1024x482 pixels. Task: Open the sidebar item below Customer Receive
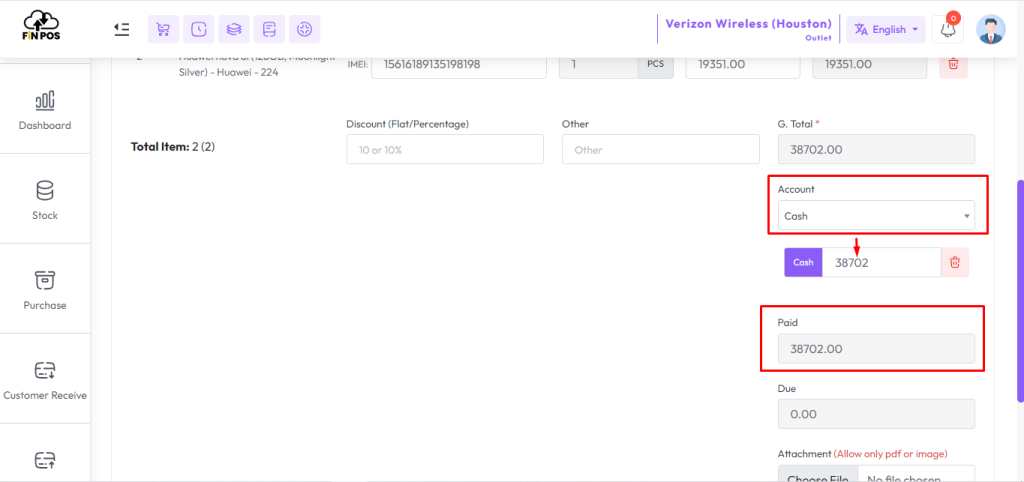[45, 460]
